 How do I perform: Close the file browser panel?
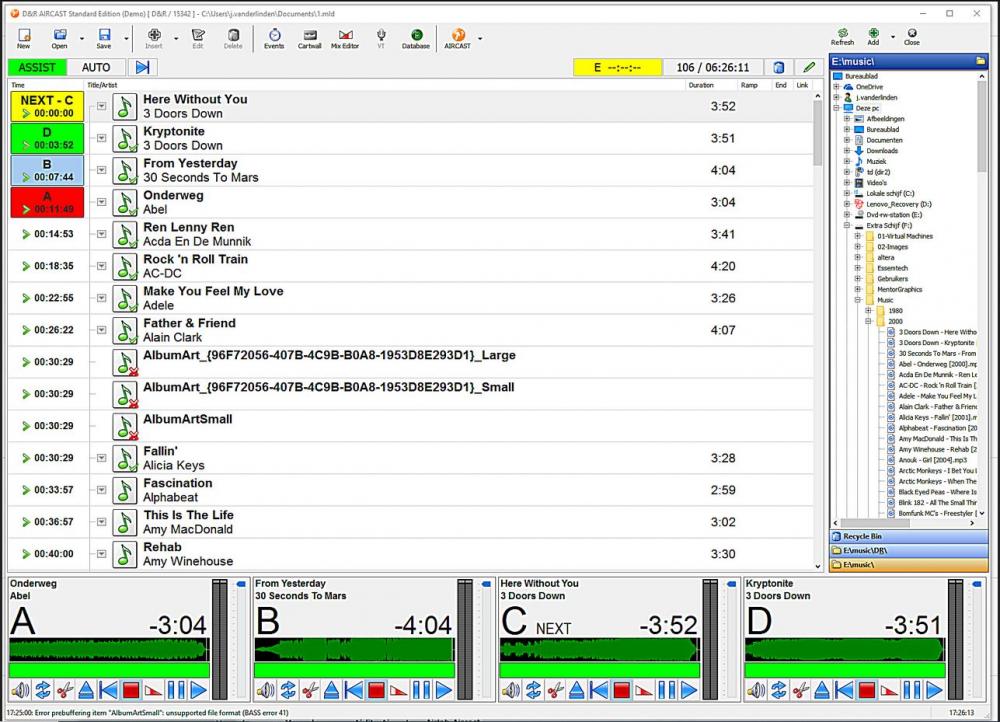[912, 37]
